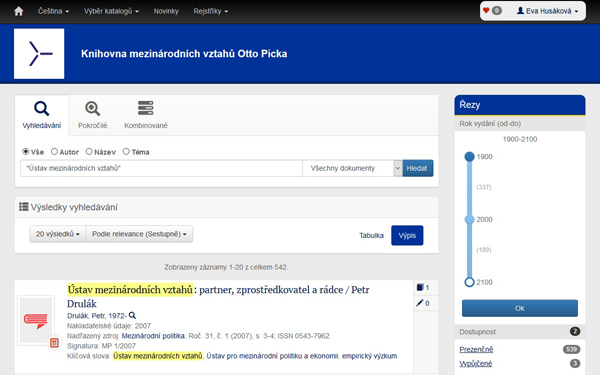Click the search query input field

click(161, 168)
